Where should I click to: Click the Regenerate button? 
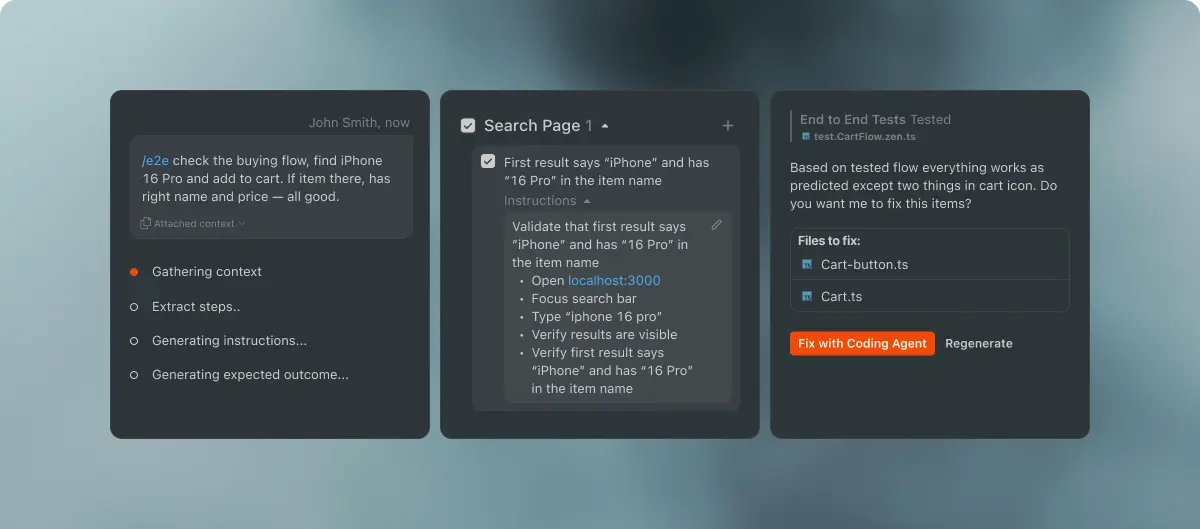(x=978, y=344)
